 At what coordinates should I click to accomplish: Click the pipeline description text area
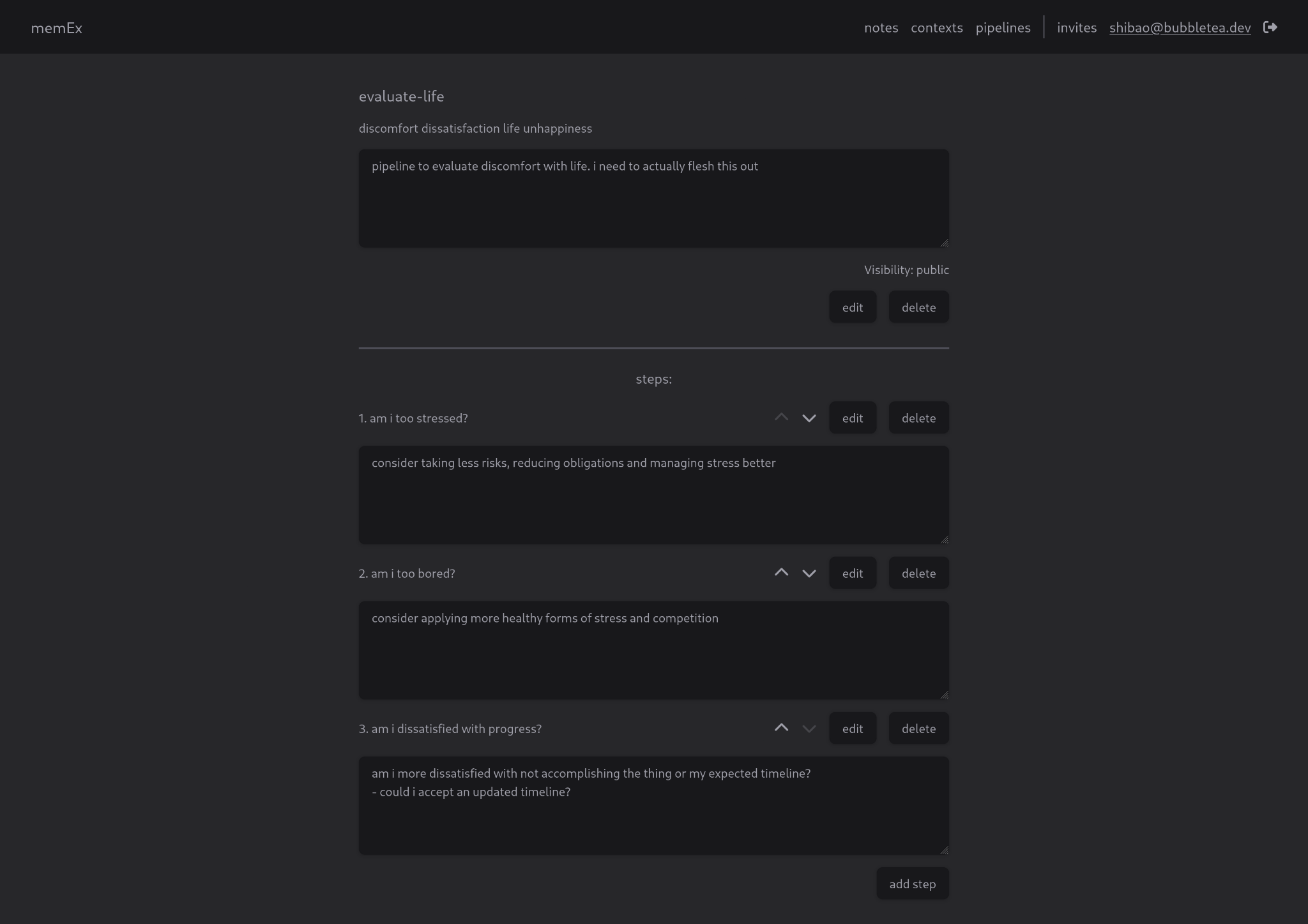tap(653, 199)
